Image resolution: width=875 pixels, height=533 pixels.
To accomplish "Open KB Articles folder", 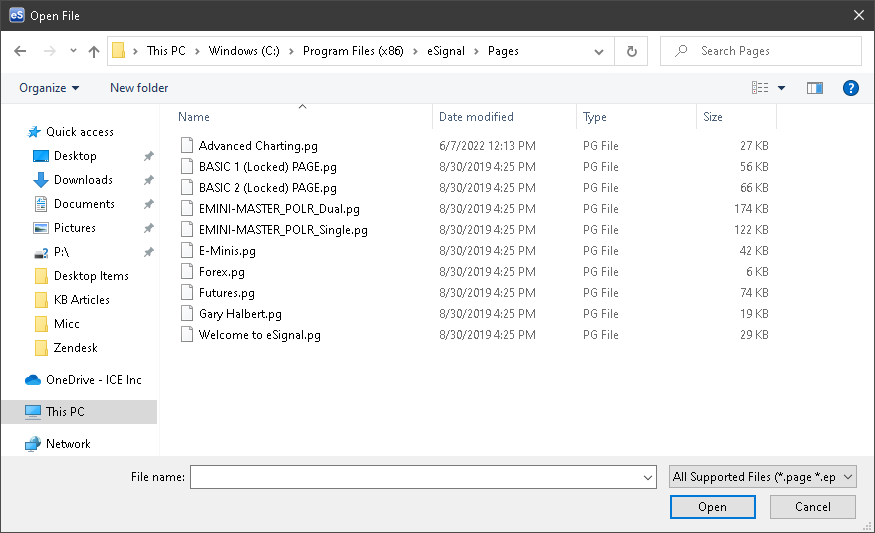I will click(81, 300).
